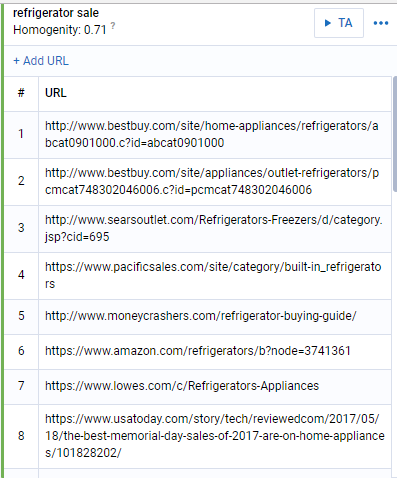The width and height of the screenshot is (397, 478).
Task: Select the moneycrashers.com refrigerator-buying-guide URL
Action: pyautogui.click(x=201, y=316)
